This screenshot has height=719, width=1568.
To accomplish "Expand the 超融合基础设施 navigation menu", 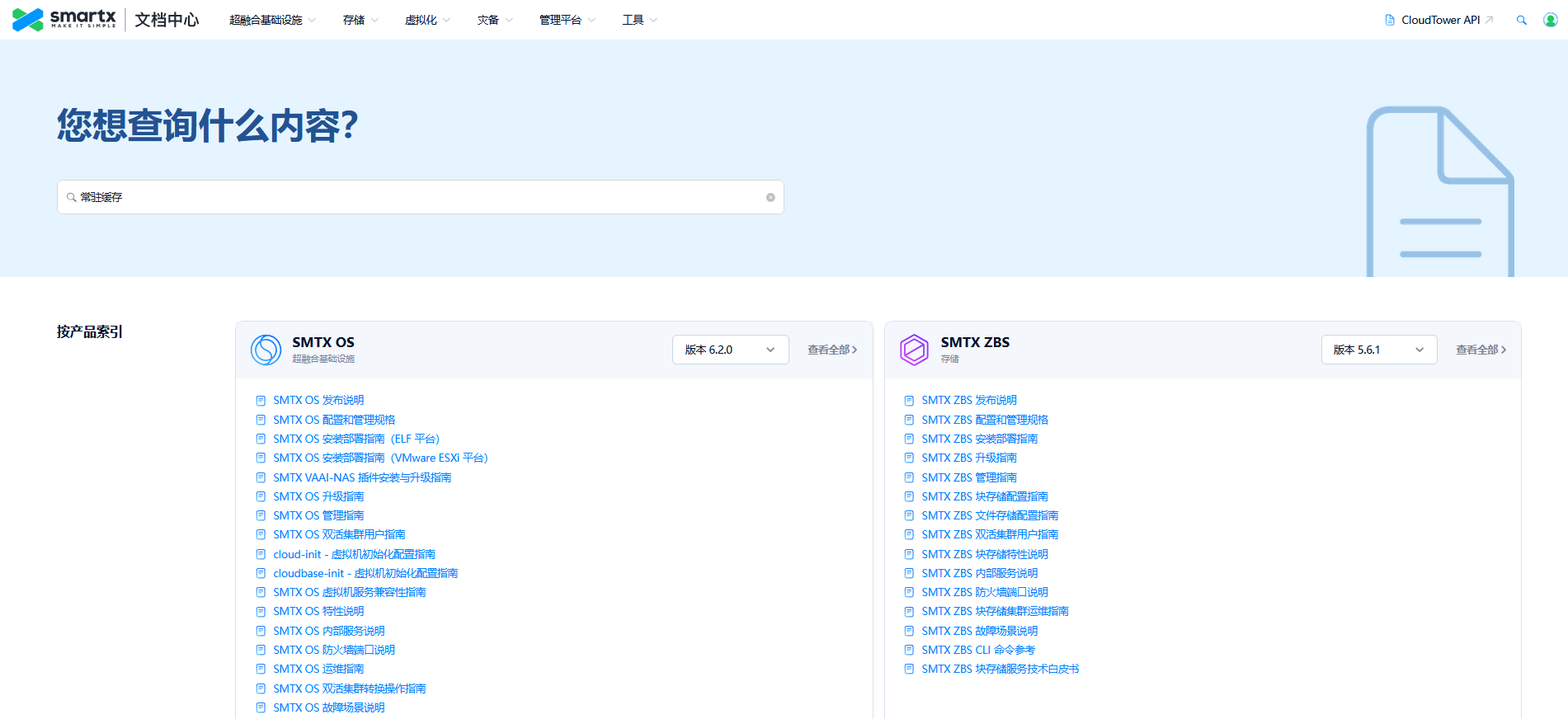I will pyautogui.click(x=272, y=20).
